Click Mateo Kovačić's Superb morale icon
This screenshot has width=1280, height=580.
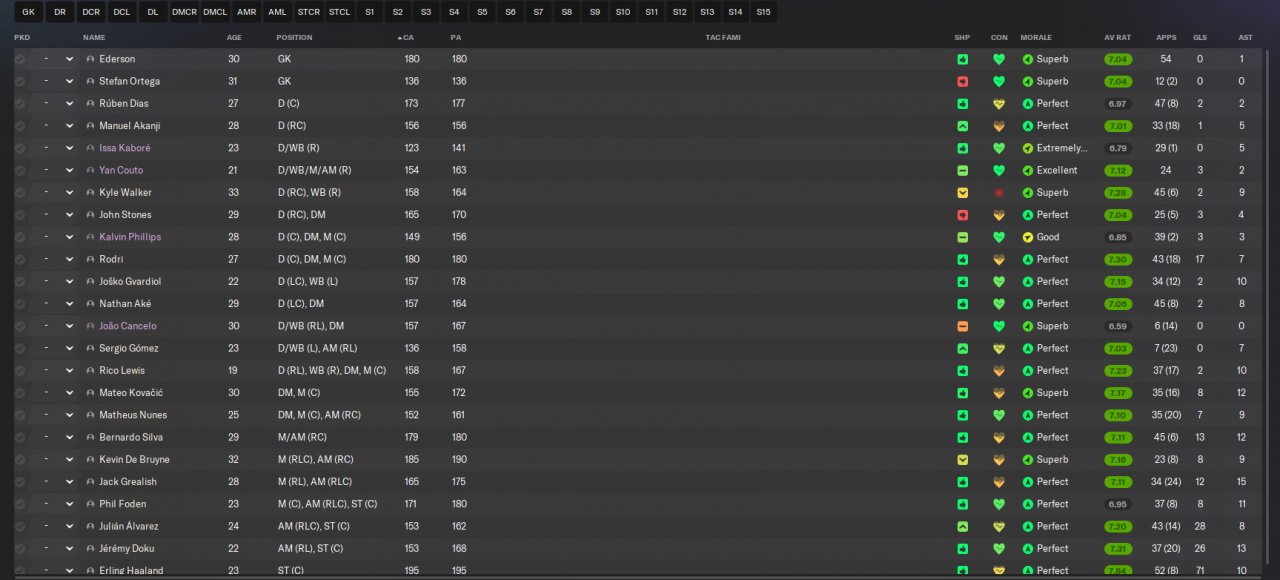[x=1027, y=393]
